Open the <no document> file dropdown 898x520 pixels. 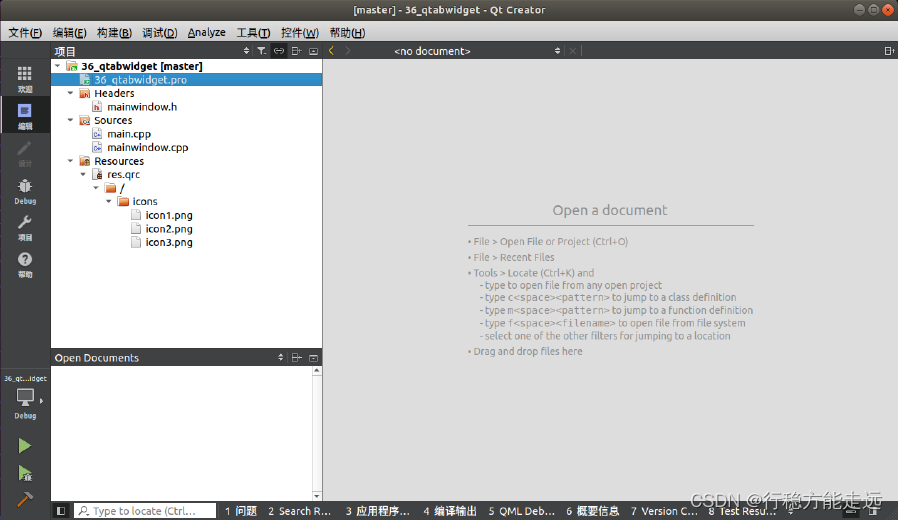476,51
